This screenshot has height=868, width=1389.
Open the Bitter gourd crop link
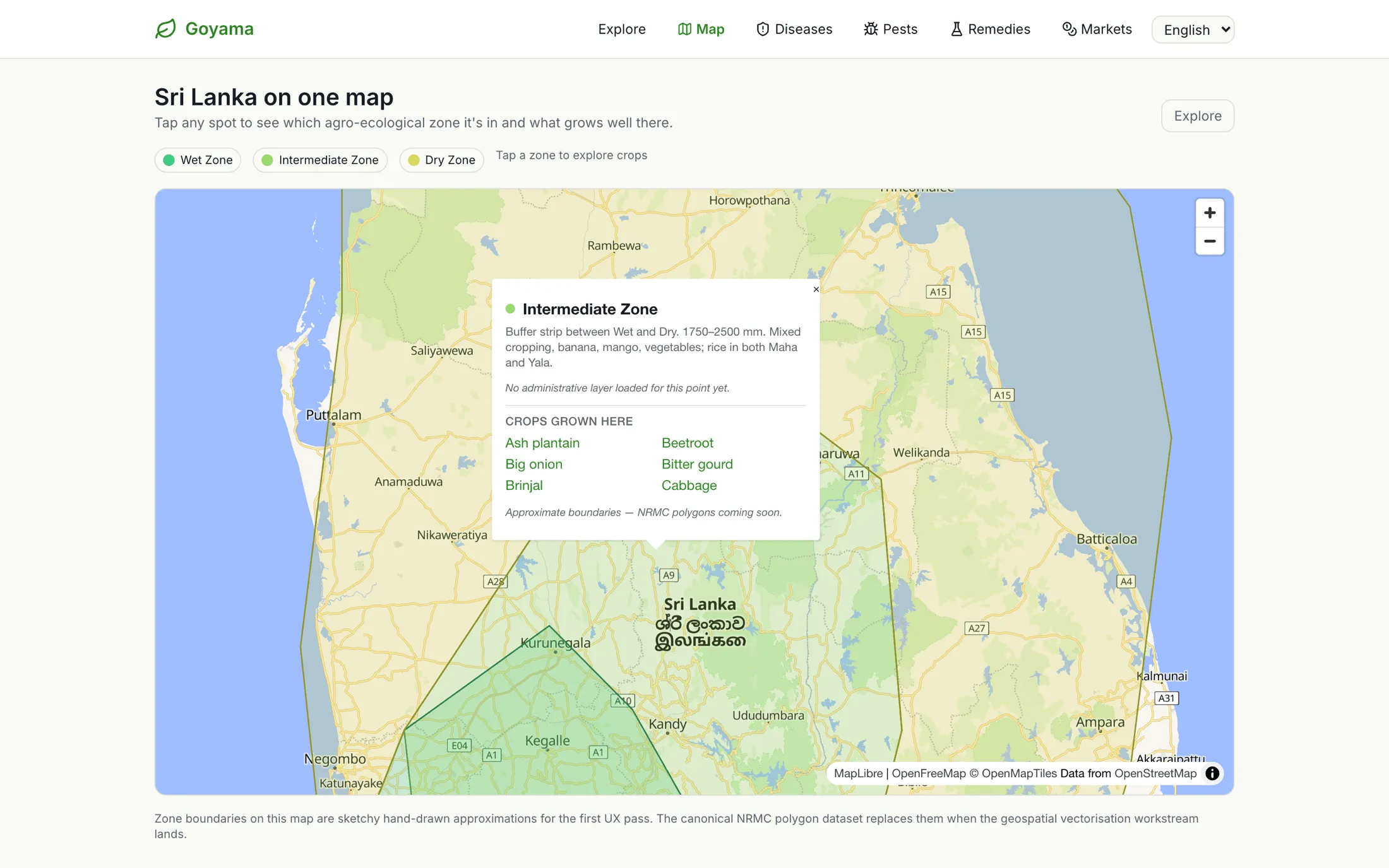click(697, 464)
